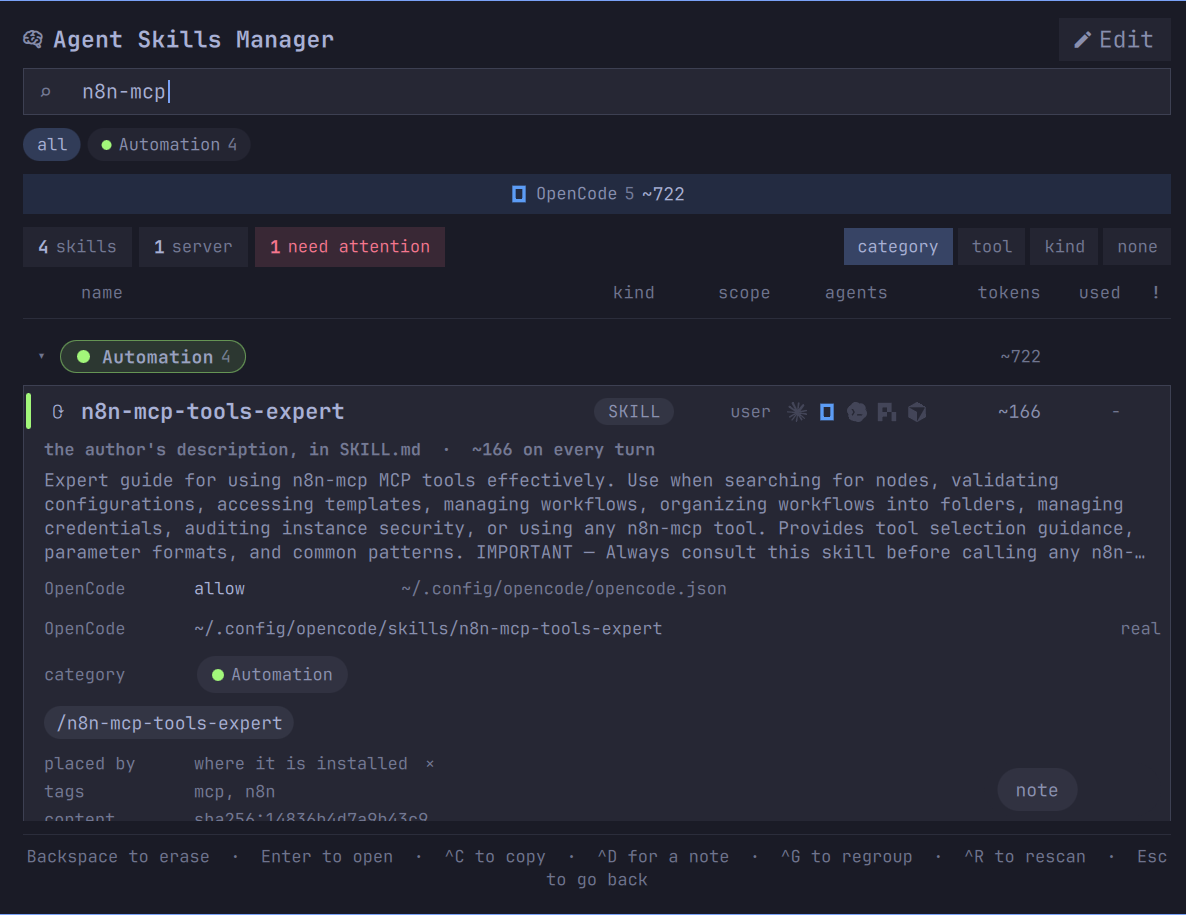The height and width of the screenshot is (915, 1186).
Task: Filter by '4 skills'
Action: tap(77, 247)
